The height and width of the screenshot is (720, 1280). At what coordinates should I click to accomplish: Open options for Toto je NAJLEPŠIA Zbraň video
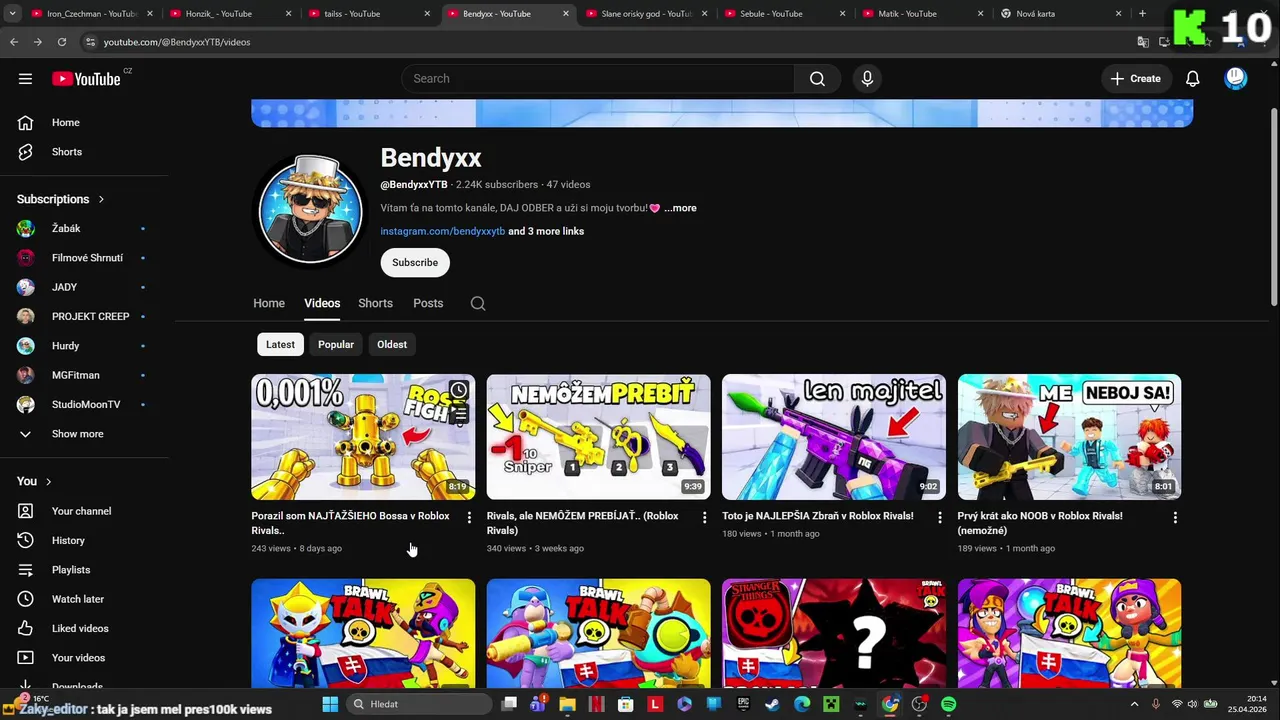point(939,518)
